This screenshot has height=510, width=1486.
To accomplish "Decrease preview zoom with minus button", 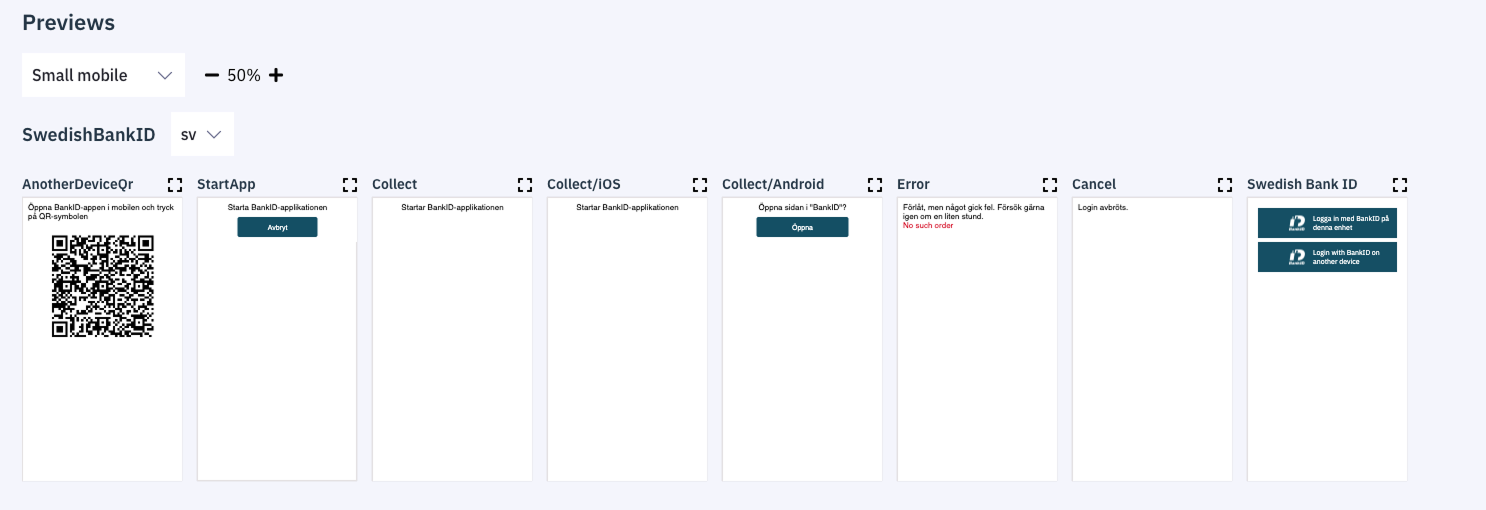I will 212,75.
